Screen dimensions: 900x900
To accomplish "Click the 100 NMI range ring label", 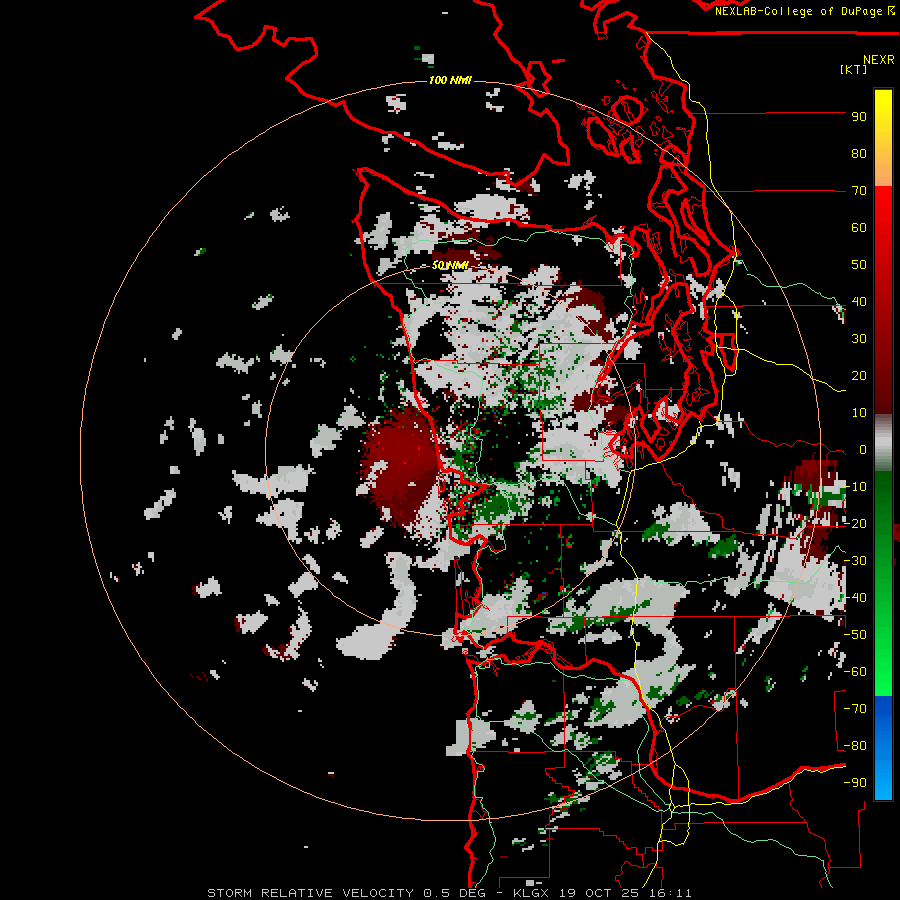I will pyautogui.click(x=450, y=80).
